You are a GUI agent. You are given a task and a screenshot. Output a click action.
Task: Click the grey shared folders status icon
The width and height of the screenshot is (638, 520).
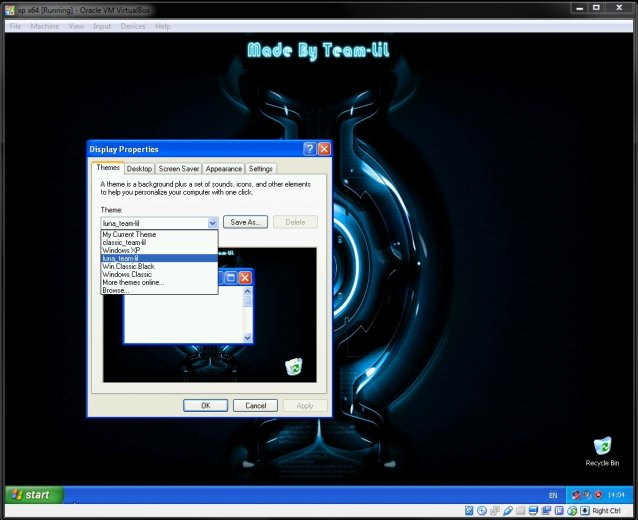coord(520,510)
